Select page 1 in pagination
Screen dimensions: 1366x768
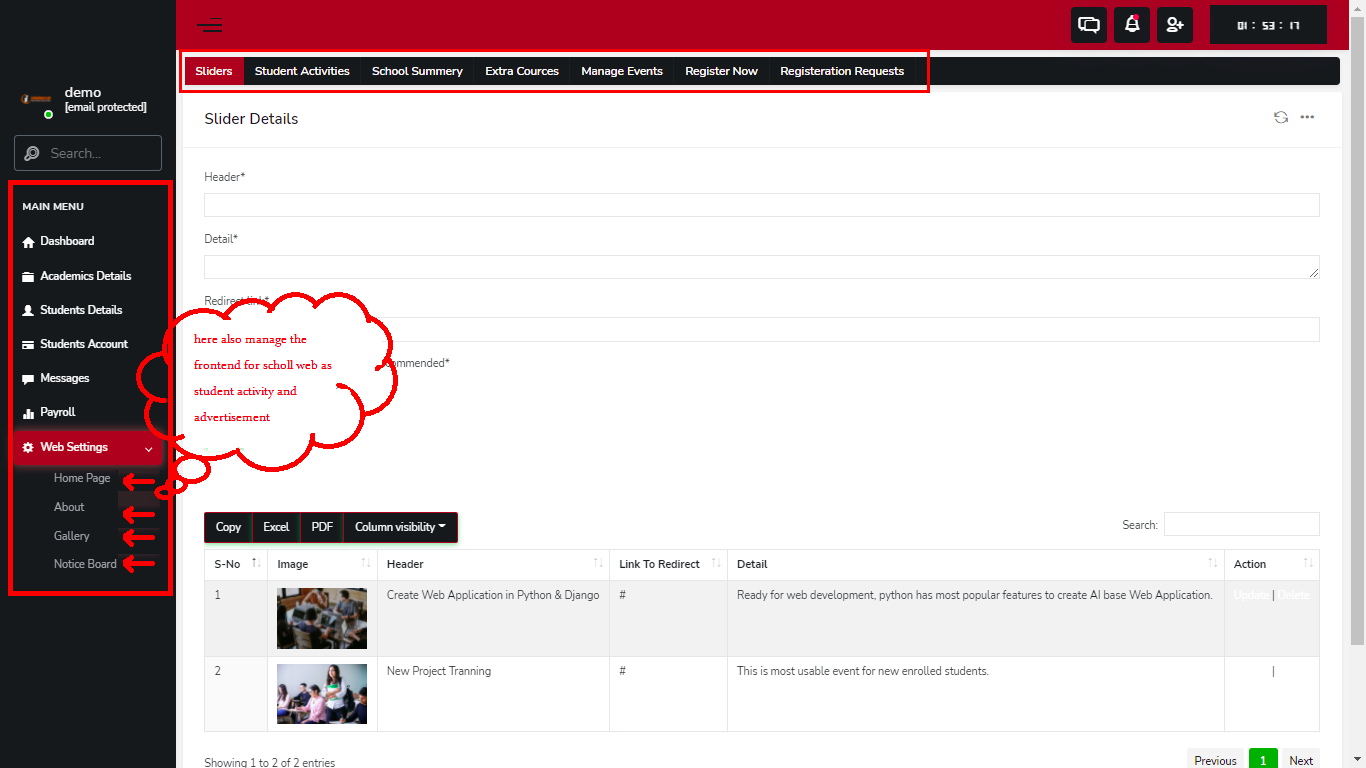[x=1263, y=760]
